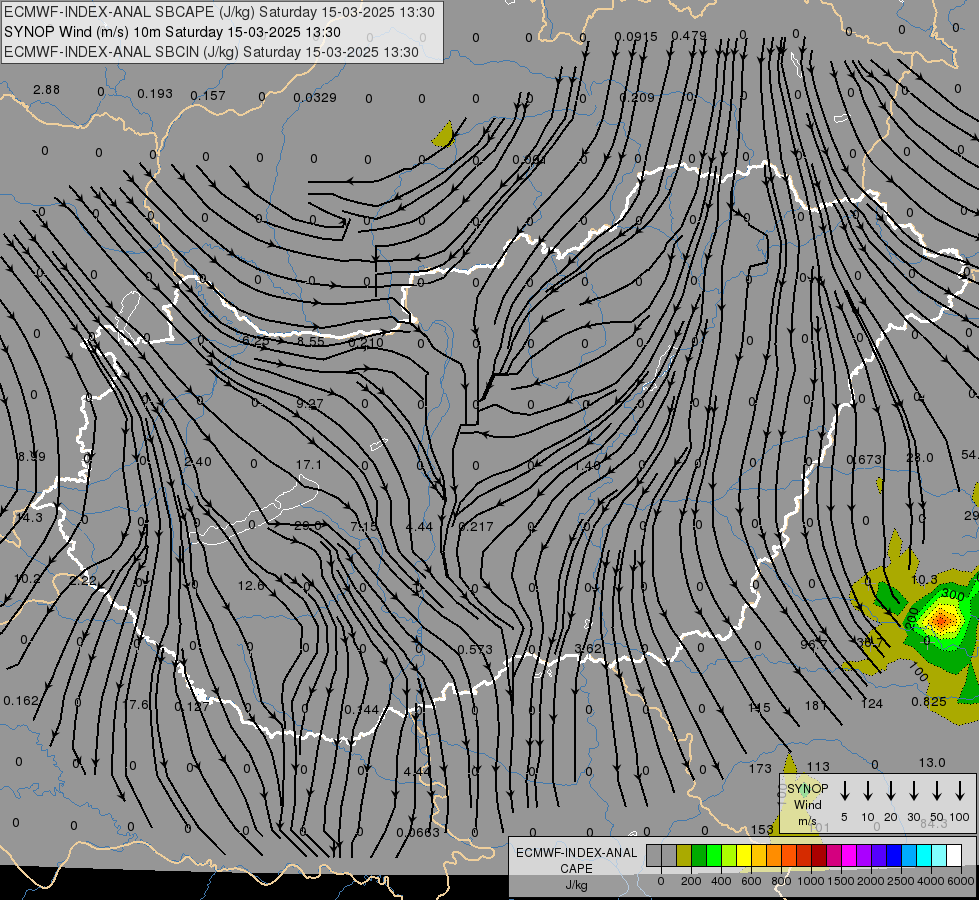Click the wind arrow above the 30 m/s label

(x=914, y=791)
